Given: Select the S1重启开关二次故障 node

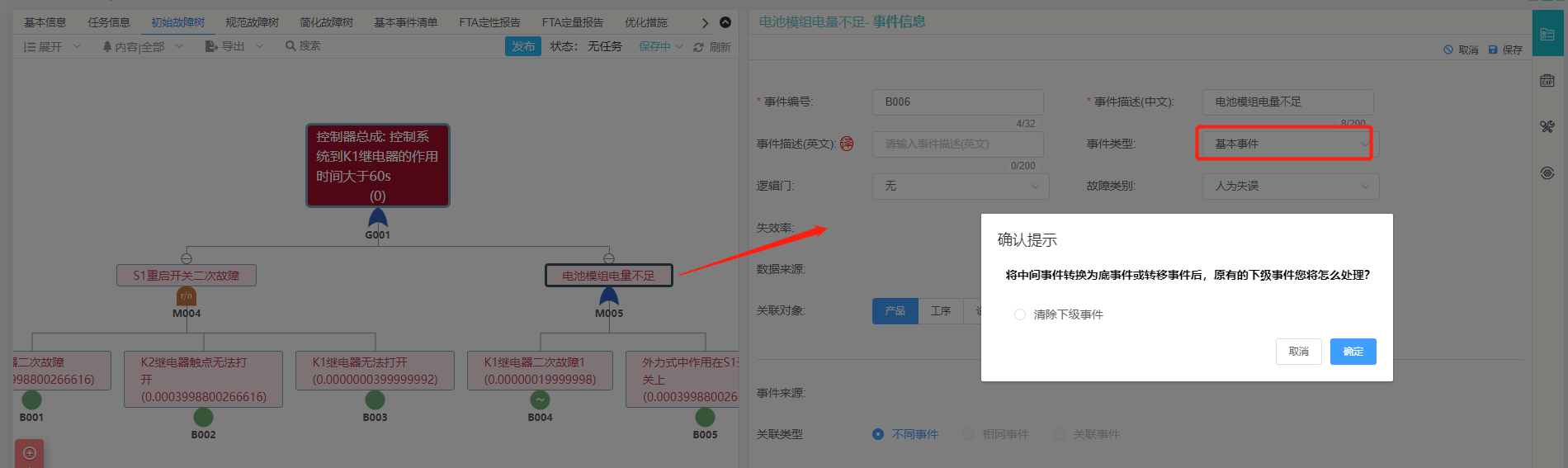Looking at the screenshot, I should pyautogui.click(x=187, y=275).
